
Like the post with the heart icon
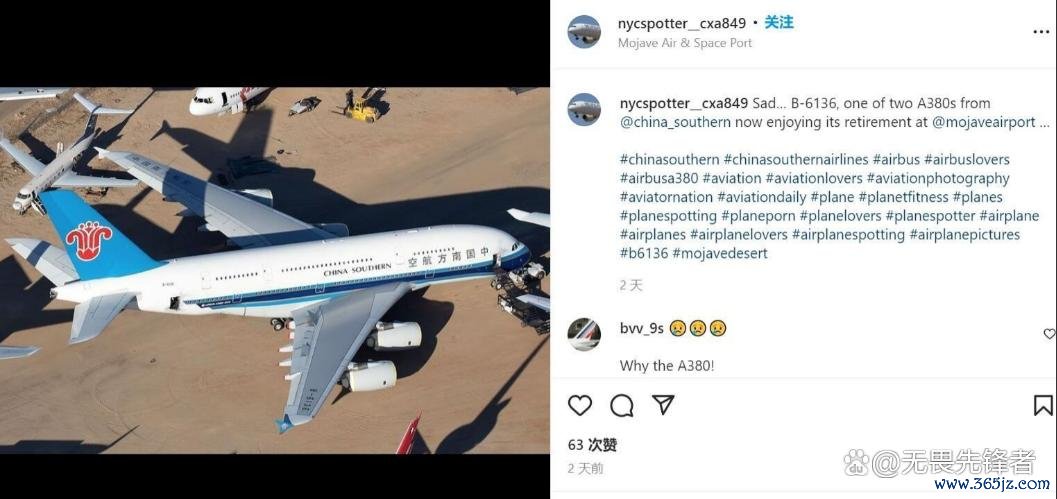[x=580, y=405]
